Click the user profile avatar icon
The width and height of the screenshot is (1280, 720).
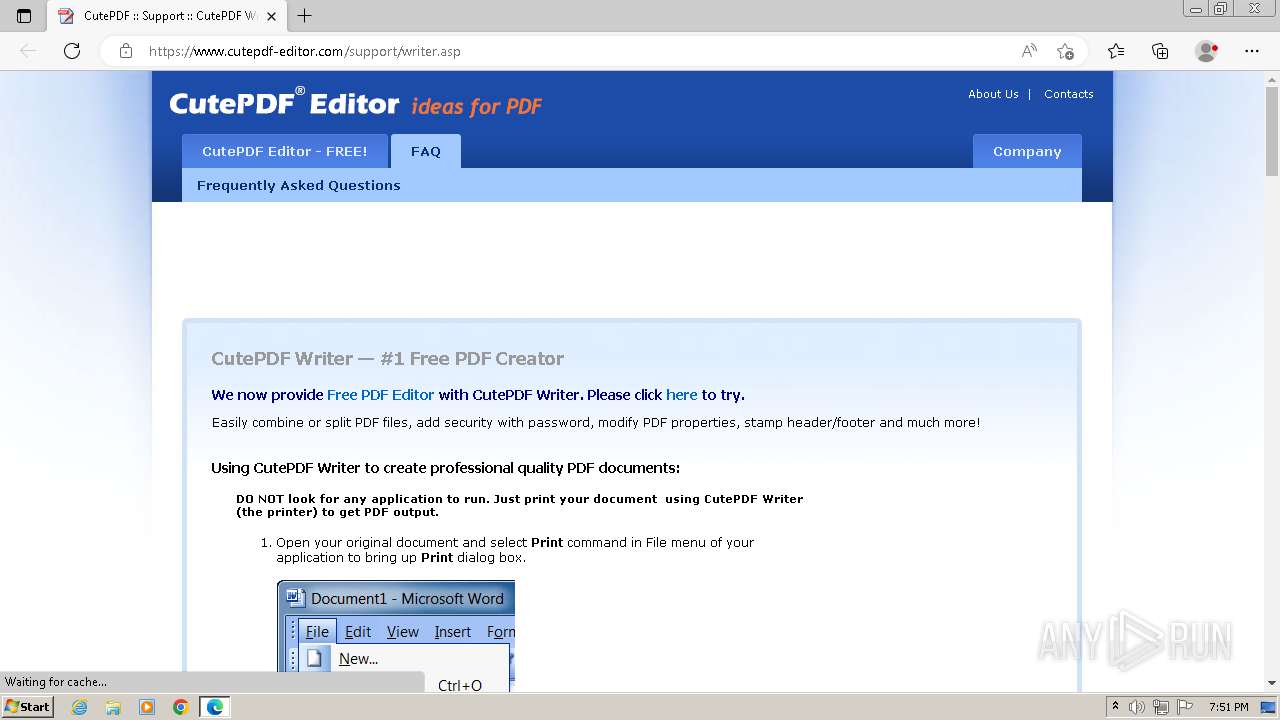pos(1207,51)
